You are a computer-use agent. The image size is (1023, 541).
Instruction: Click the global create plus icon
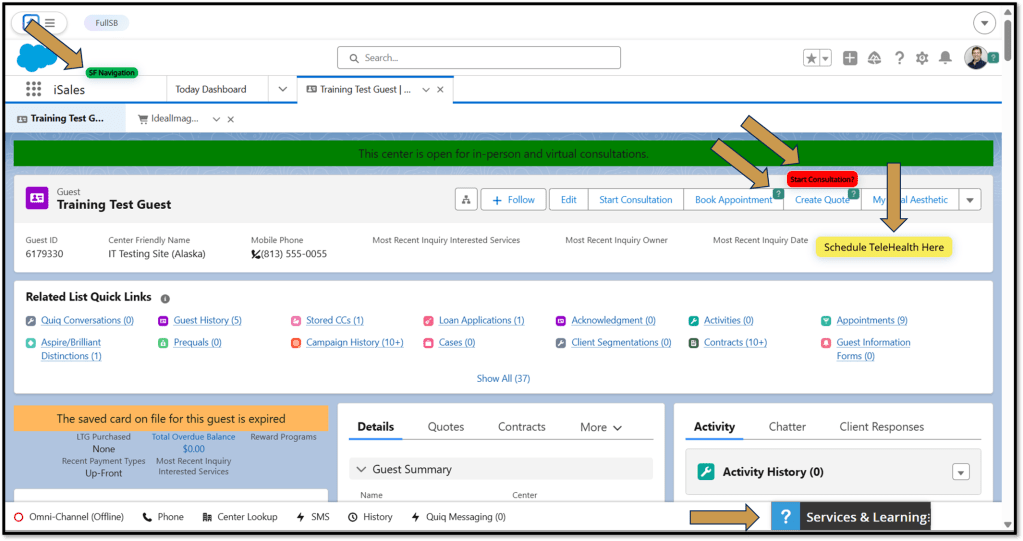tap(850, 58)
